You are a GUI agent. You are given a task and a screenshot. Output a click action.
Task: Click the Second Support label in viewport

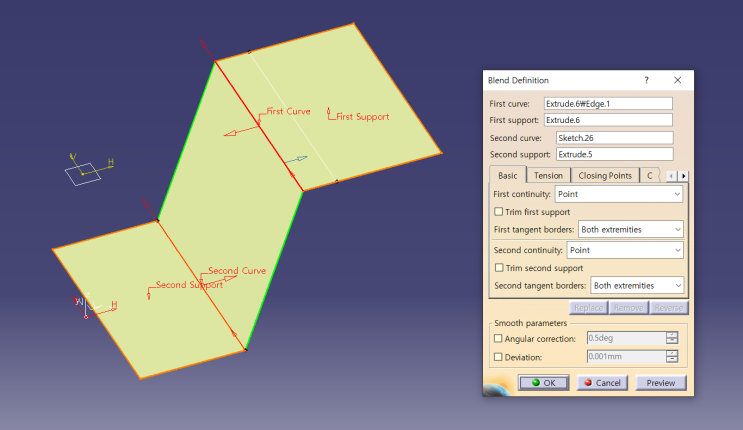(x=189, y=285)
